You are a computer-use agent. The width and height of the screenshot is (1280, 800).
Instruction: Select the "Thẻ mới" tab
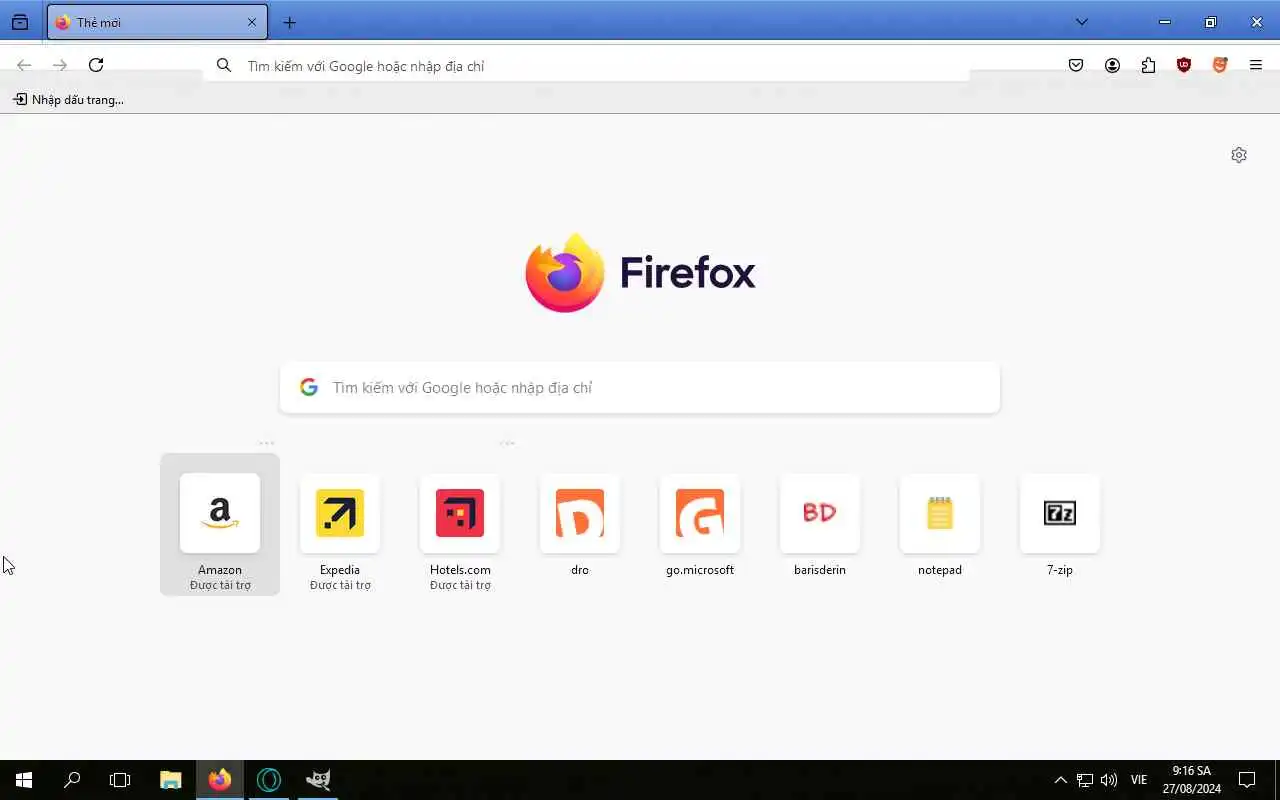(x=157, y=22)
